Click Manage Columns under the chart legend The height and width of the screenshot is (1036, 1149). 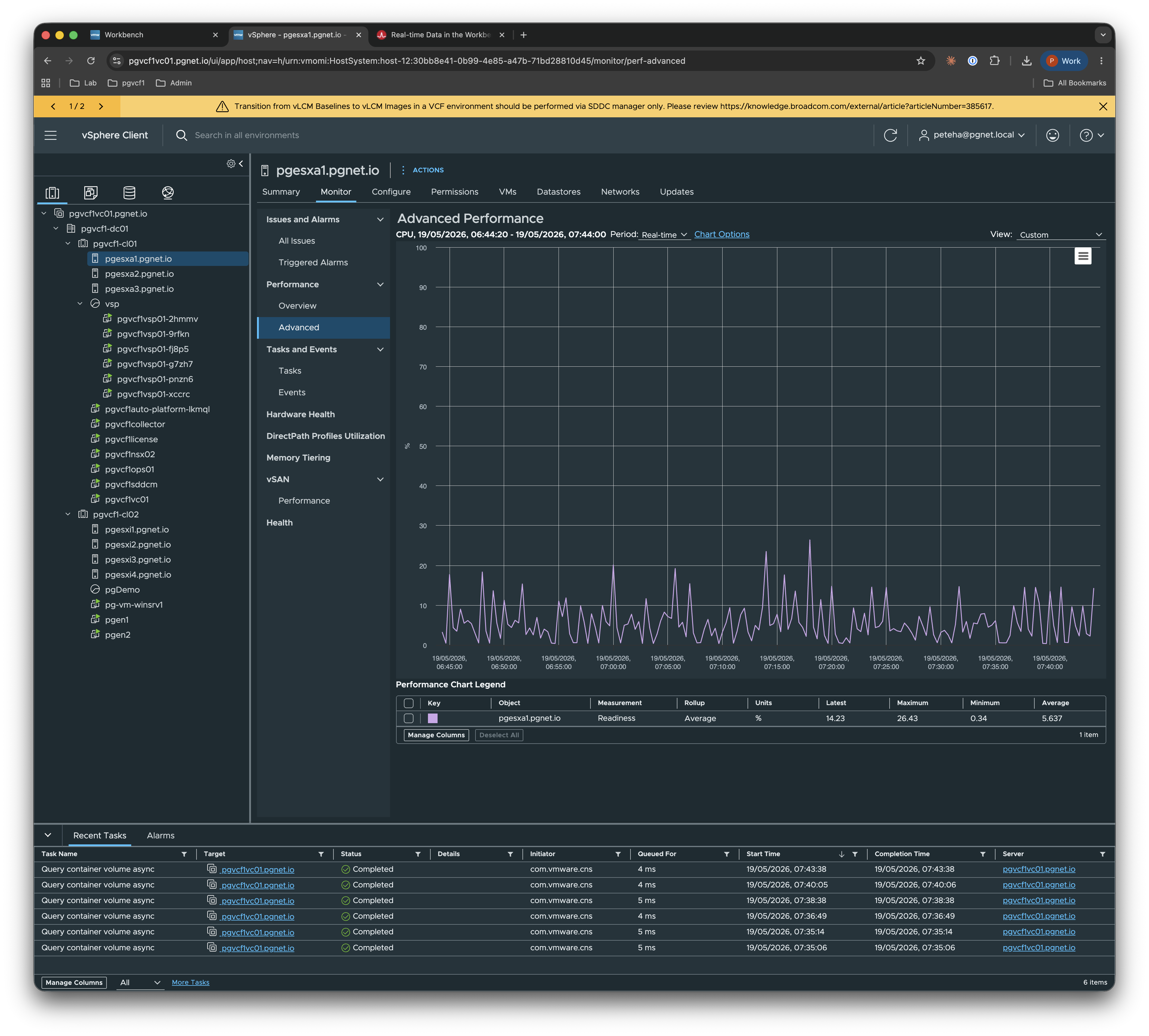[436, 735]
